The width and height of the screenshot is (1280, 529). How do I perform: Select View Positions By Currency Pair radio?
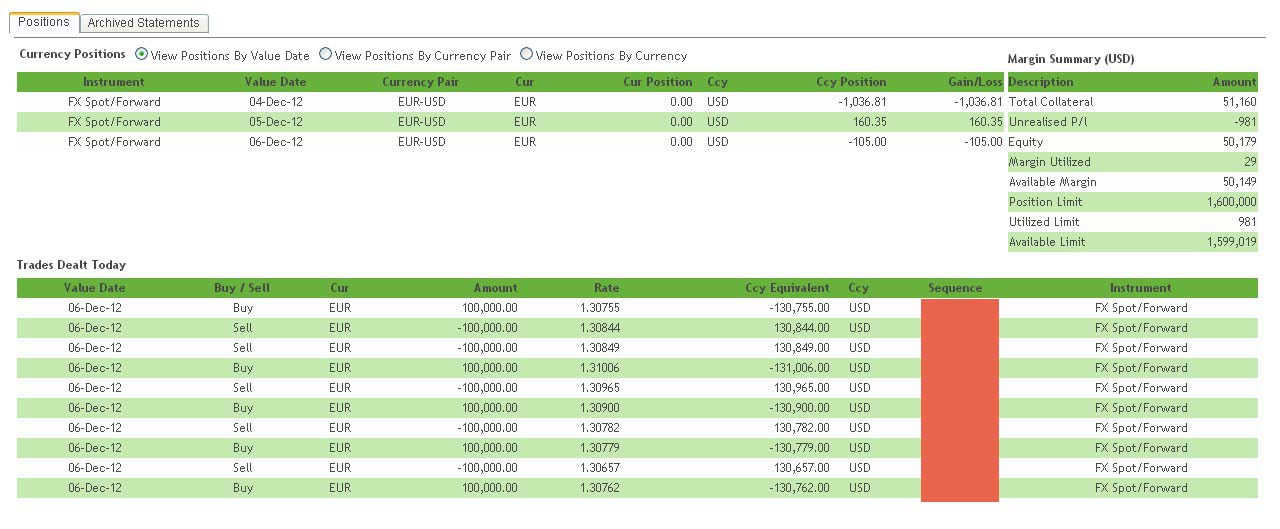[325, 55]
